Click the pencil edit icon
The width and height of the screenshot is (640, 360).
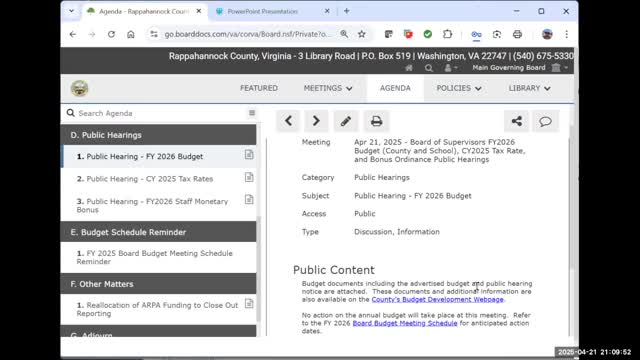tap(346, 121)
